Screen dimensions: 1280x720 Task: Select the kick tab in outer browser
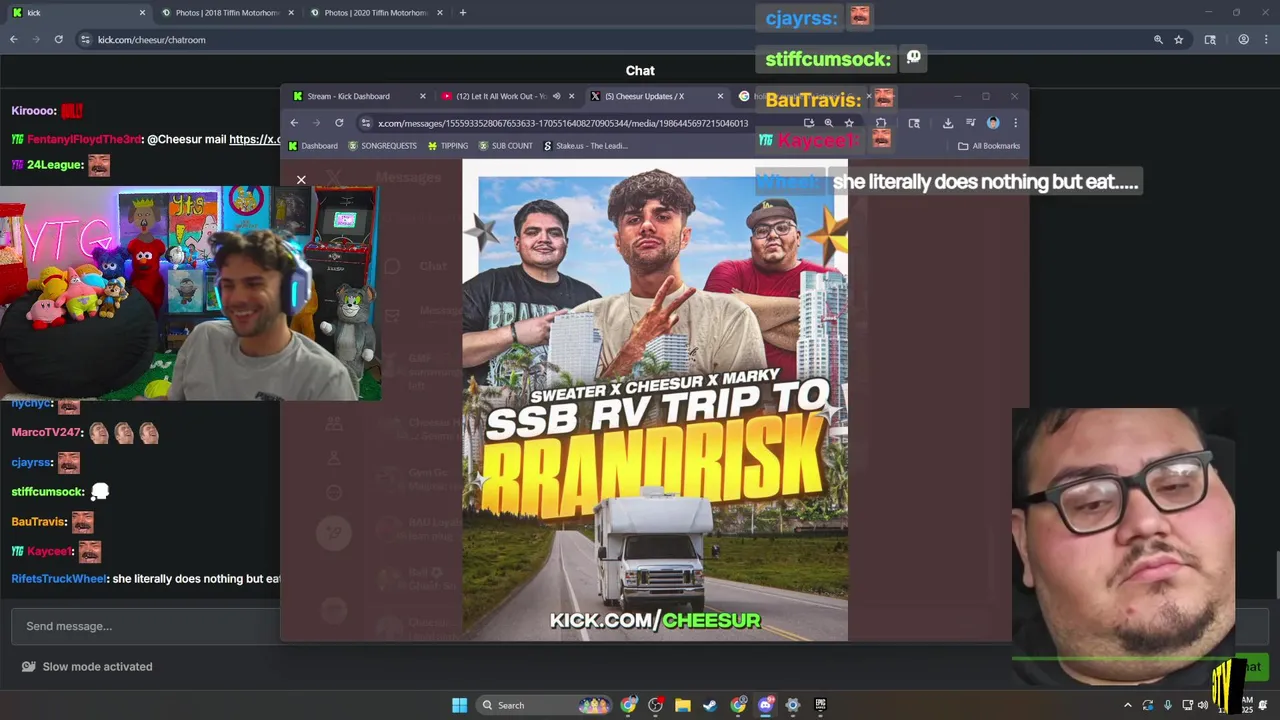click(x=77, y=13)
